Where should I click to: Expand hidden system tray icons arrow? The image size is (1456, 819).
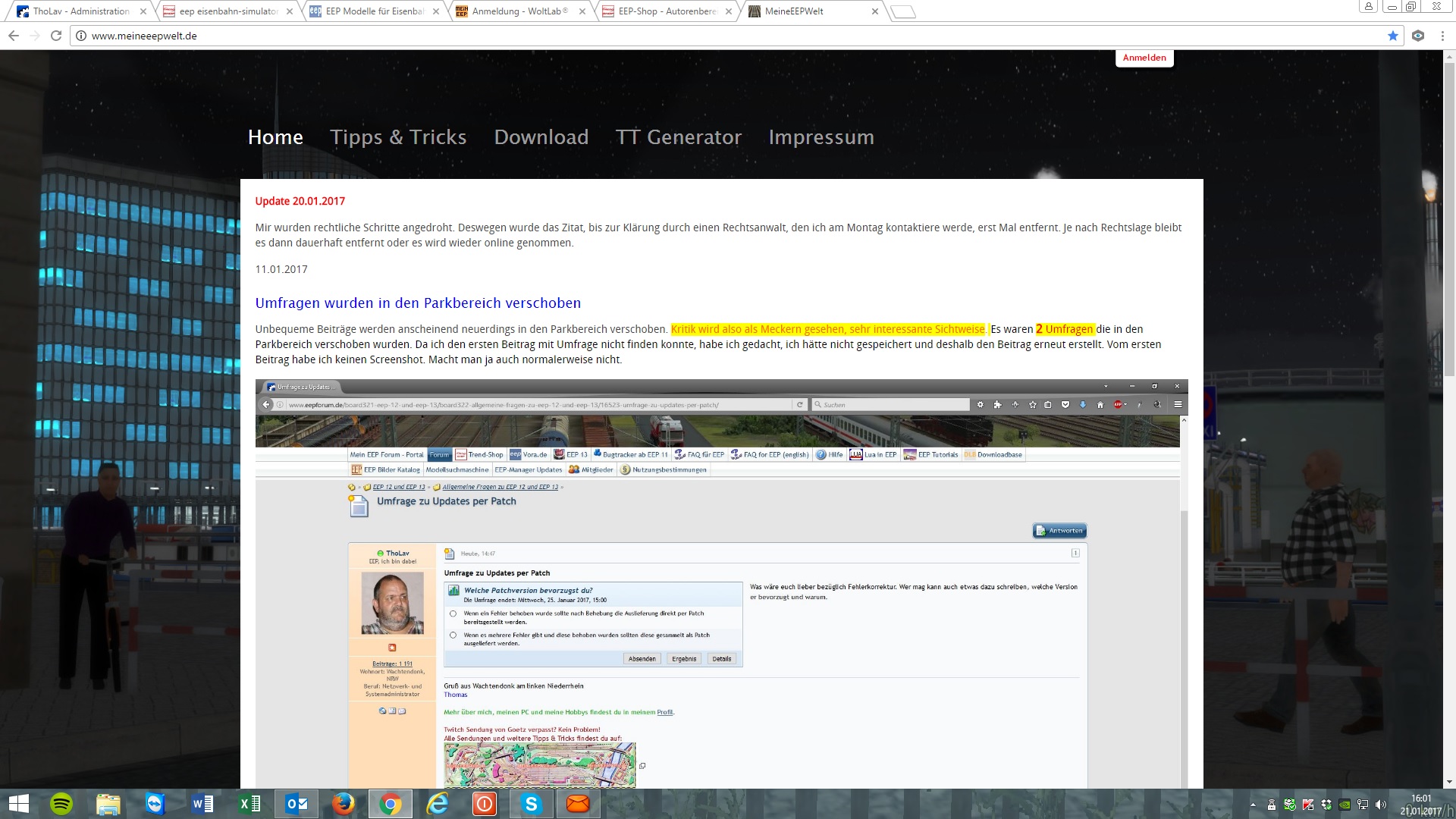(1253, 805)
